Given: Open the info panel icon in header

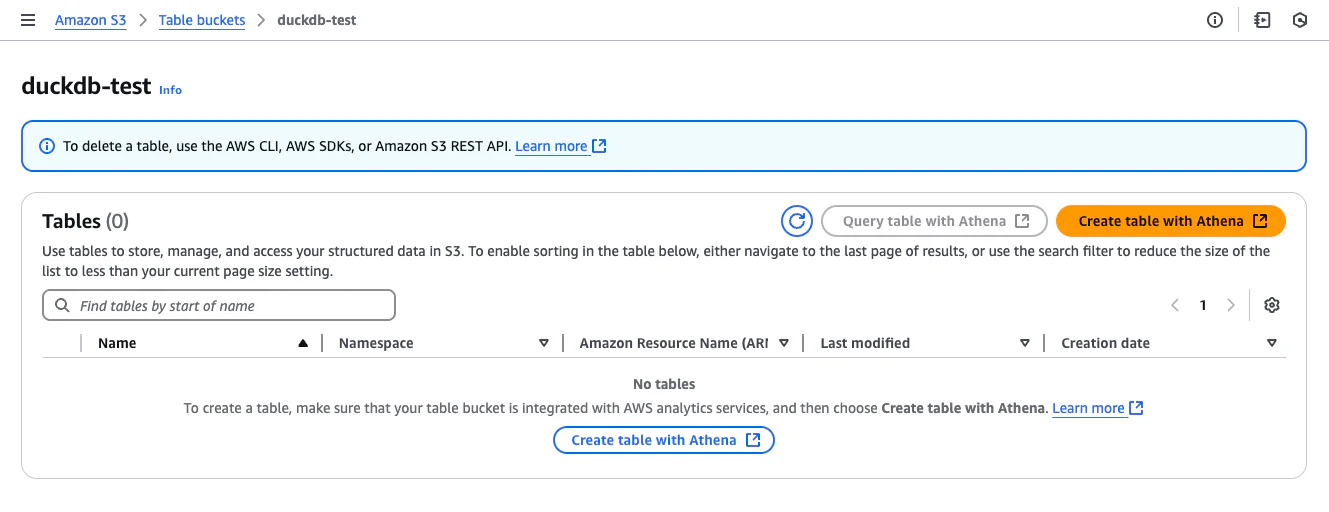Looking at the screenshot, I should [x=1215, y=20].
